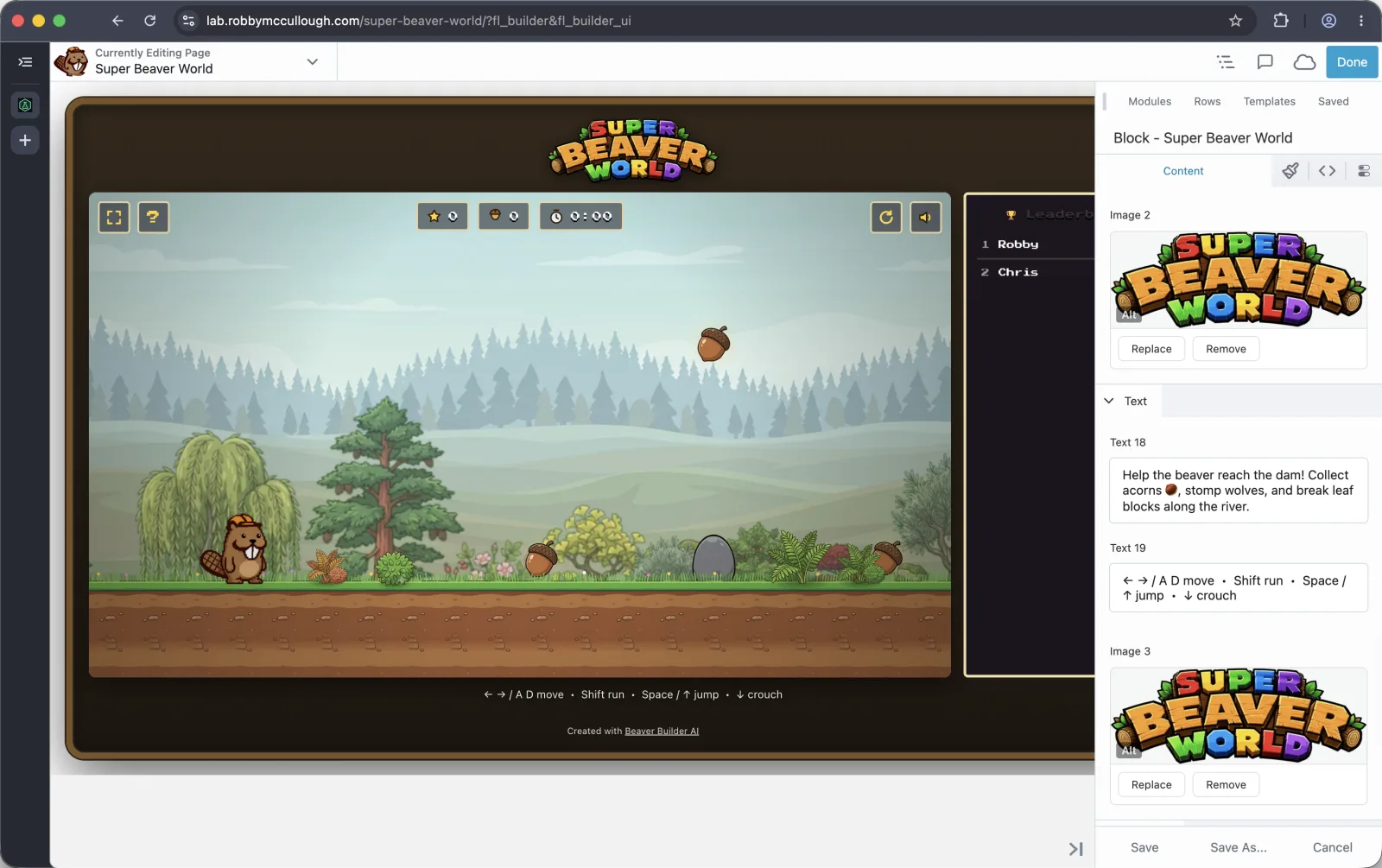Viewport: 1382px width, 868px height.
Task: Click the acorn counter in game HUD
Action: tap(504, 216)
